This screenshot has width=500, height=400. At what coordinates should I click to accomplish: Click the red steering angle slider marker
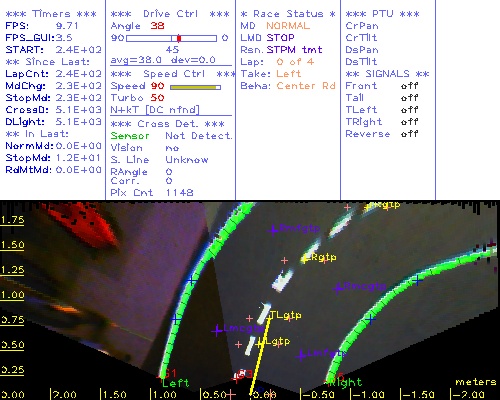pyautogui.click(x=179, y=38)
